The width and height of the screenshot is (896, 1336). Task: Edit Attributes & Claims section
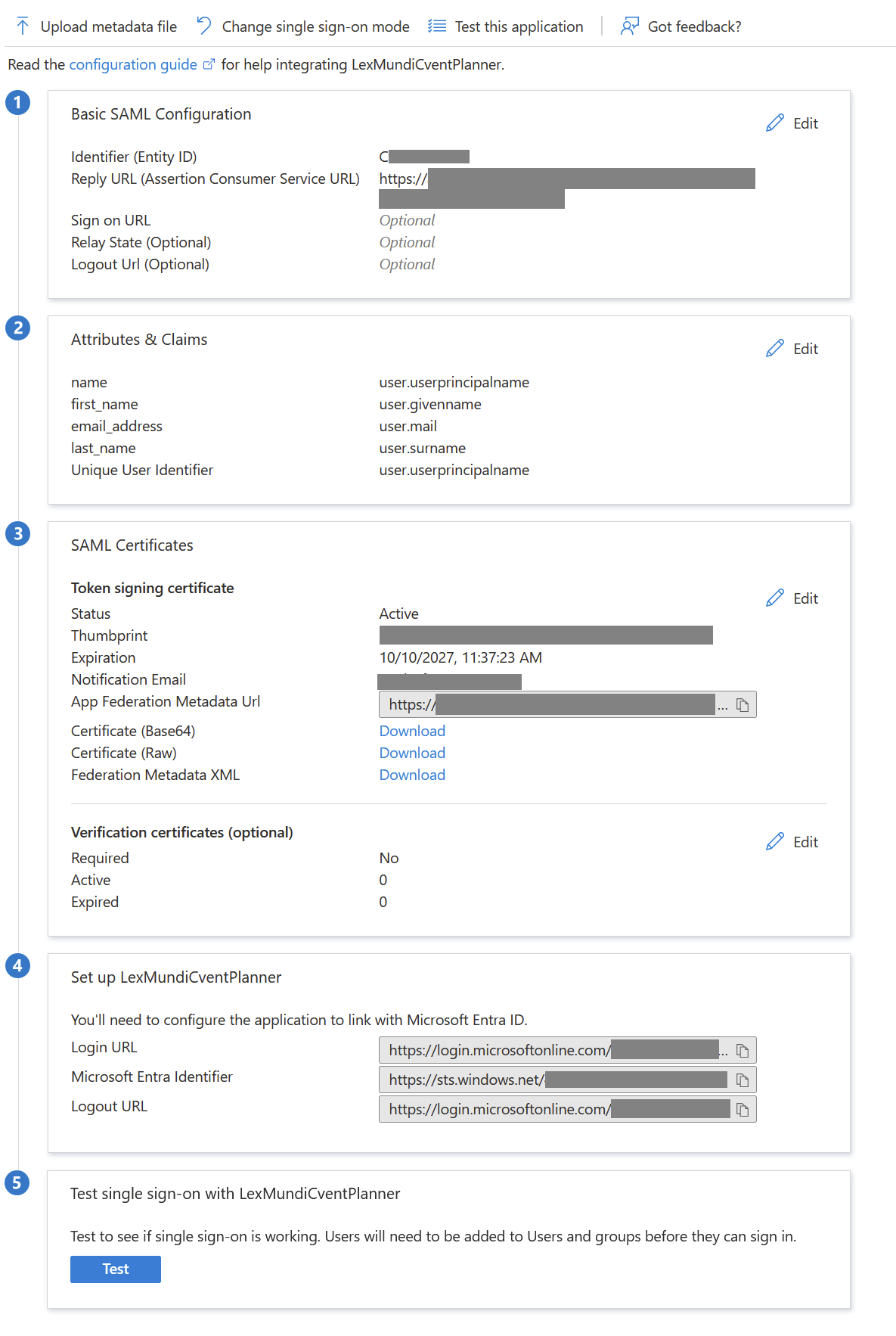[806, 349]
